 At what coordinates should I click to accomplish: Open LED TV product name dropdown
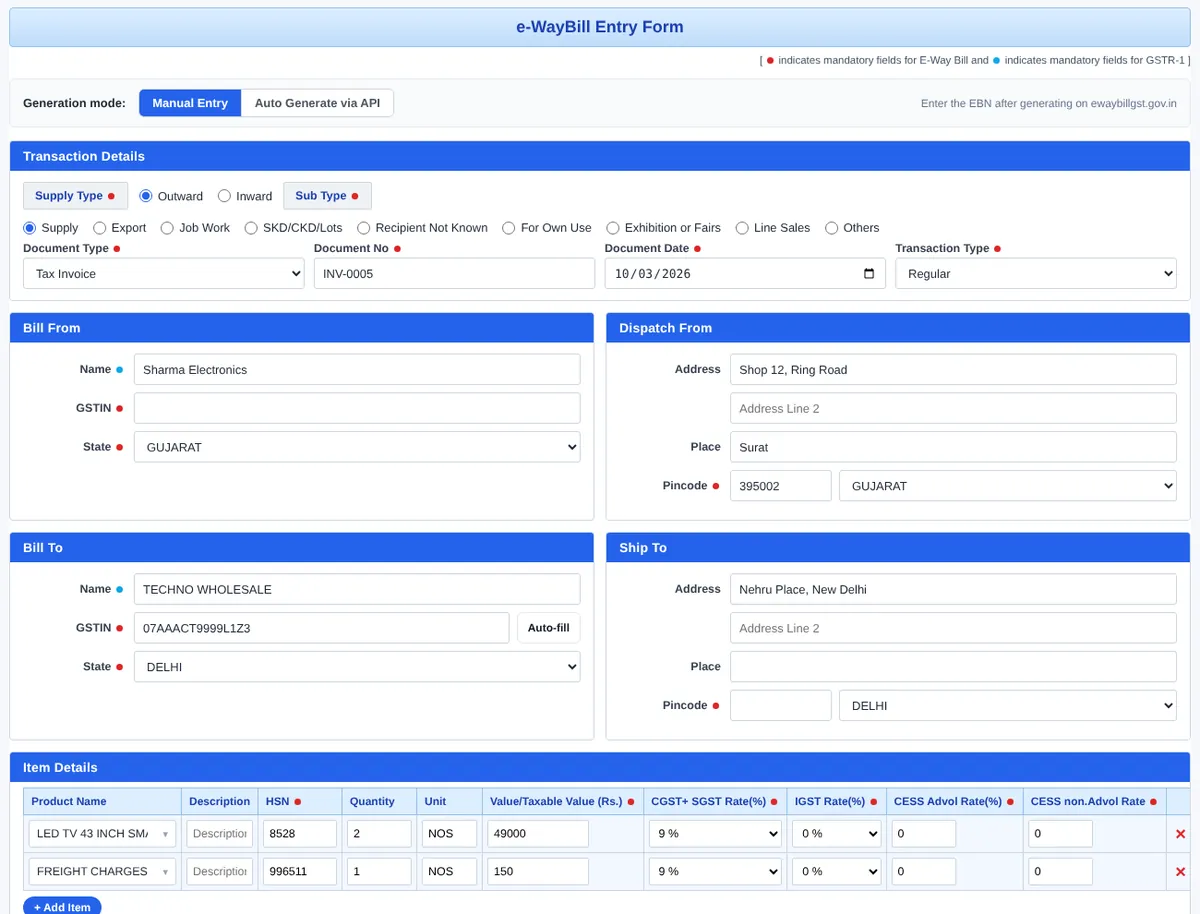click(x=102, y=834)
